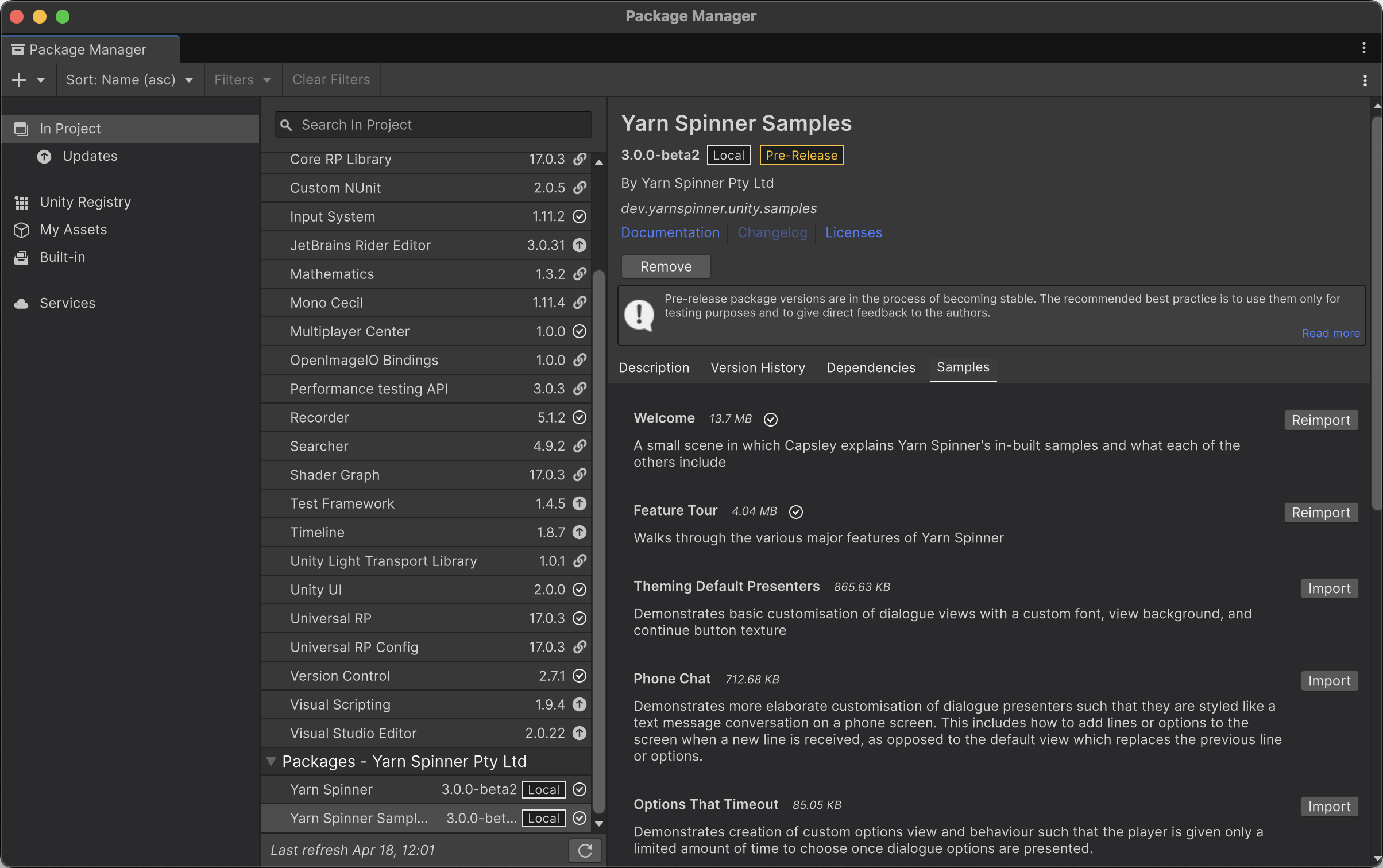Screen dimensions: 1383x868
Task: Open the Documentation link
Action: (x=670, y=232)
